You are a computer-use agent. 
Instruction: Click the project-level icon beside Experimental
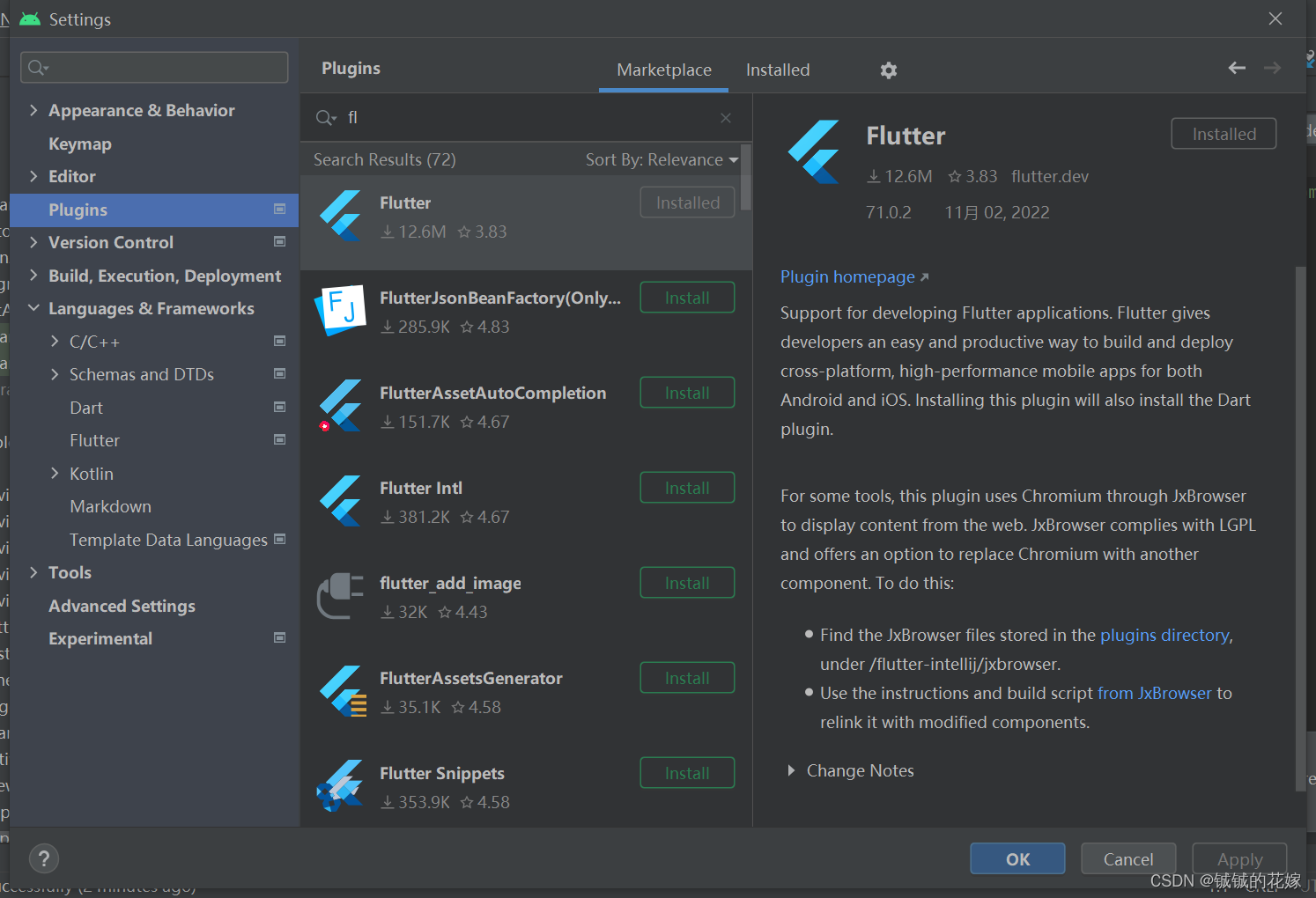(279, 637)
